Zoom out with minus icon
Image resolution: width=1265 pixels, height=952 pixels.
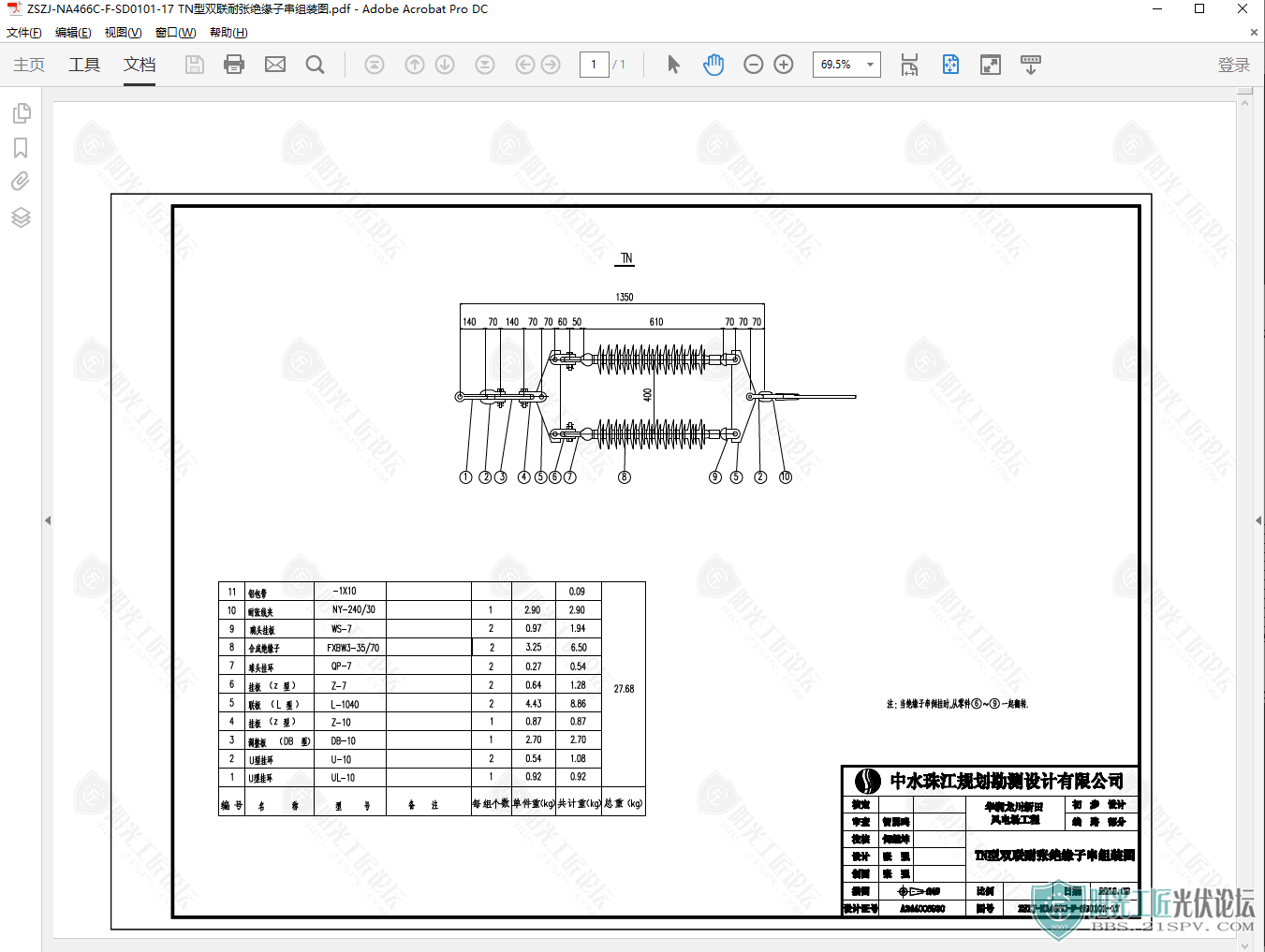[754, 65]
